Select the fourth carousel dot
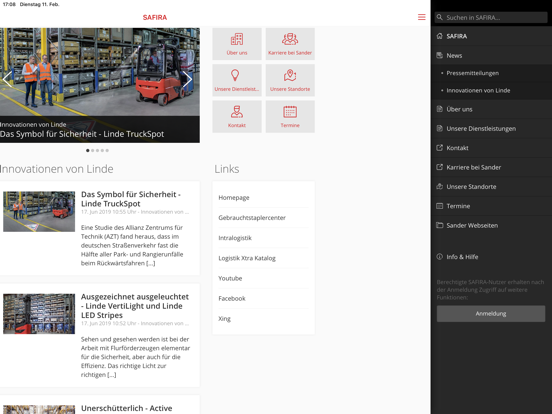 pyautogui.click(x=102, y=150)
